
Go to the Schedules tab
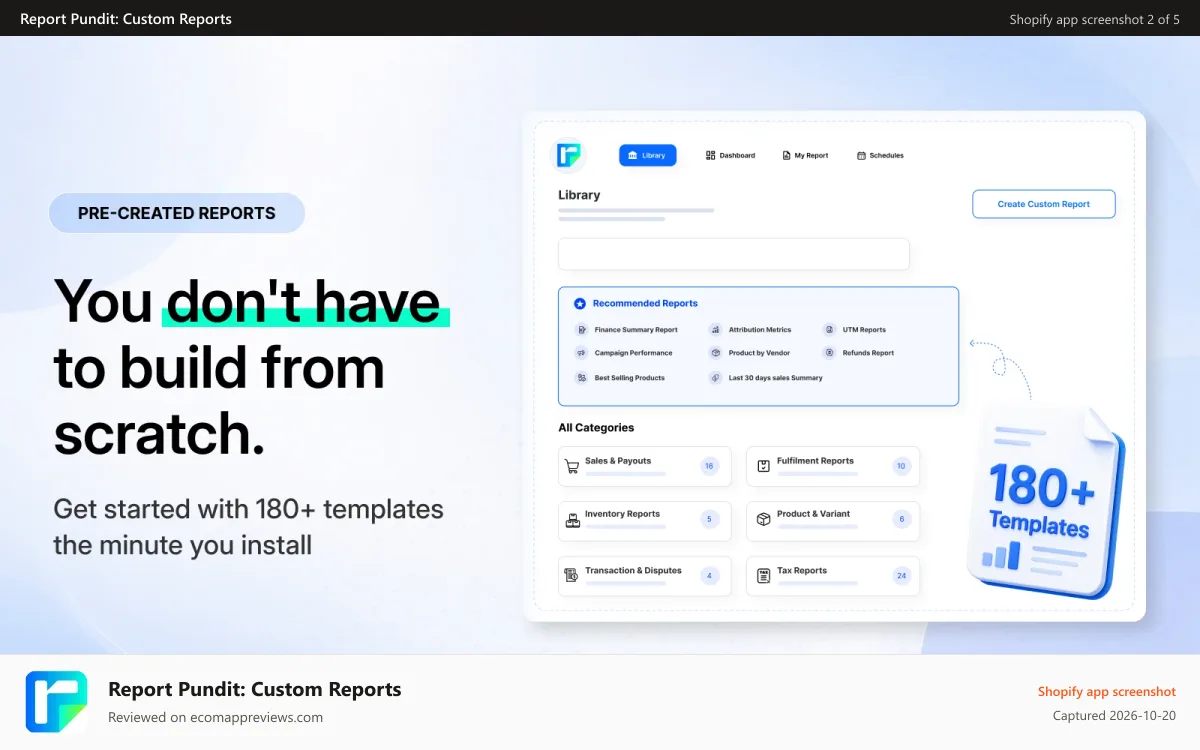[880, 155]
